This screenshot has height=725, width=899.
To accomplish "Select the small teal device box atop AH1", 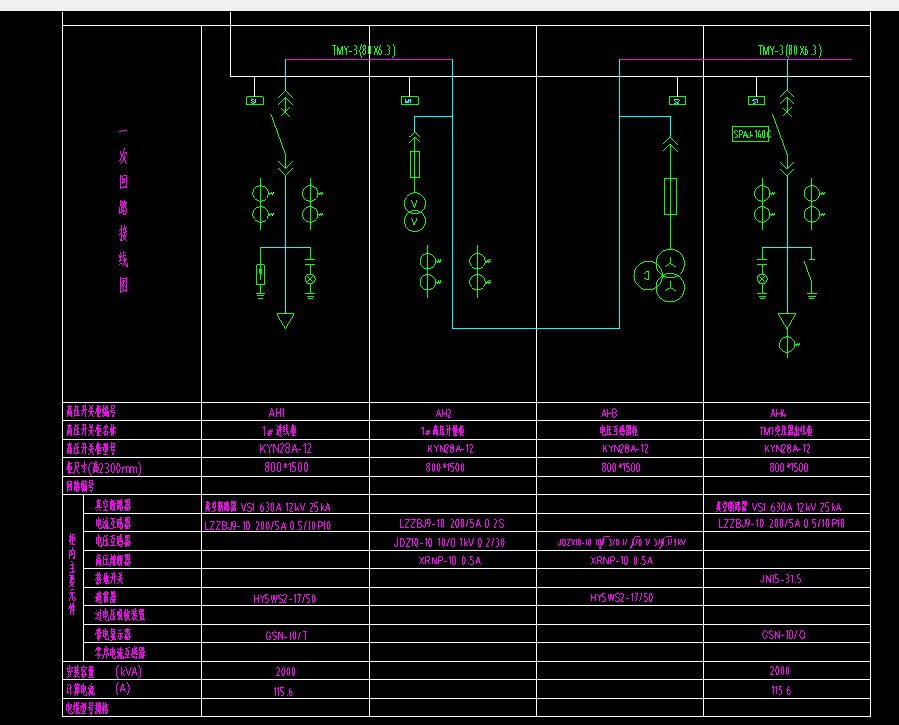I will (x=255, y=101).
